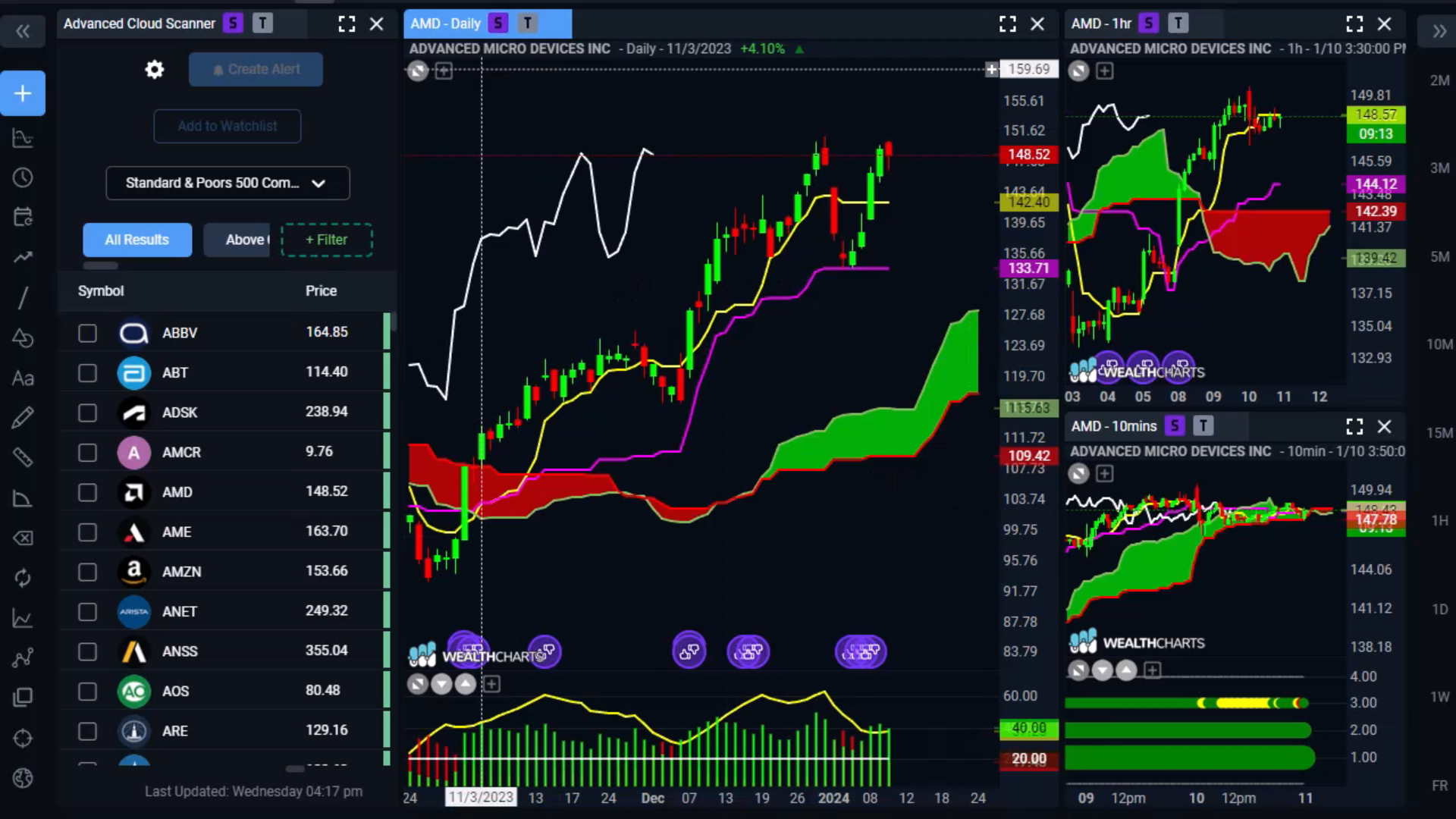Click the 11/3/2023 date marker on axis
Screen dimensions: 1456x819
481,798
